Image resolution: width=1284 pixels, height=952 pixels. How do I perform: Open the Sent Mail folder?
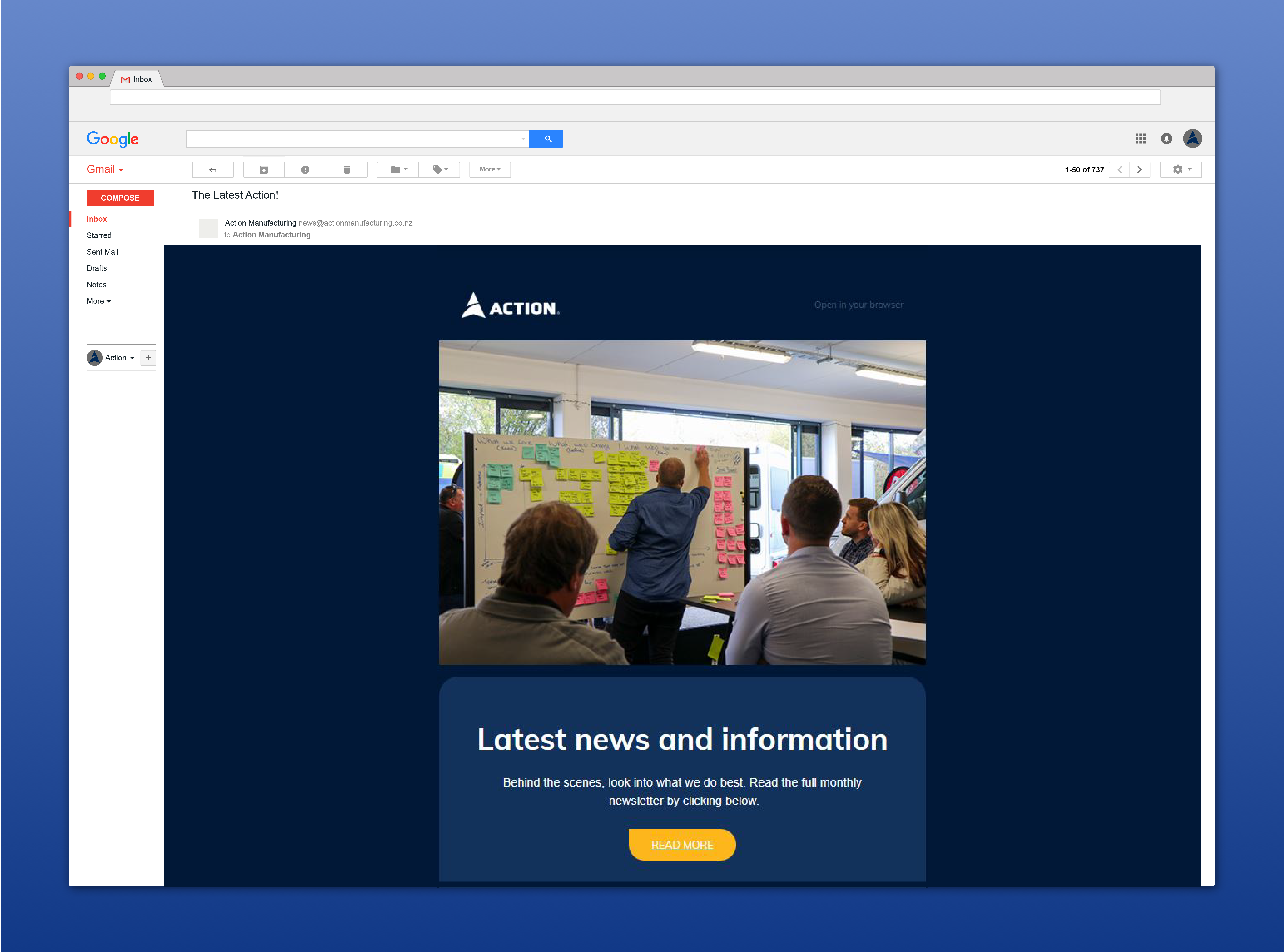103,252
